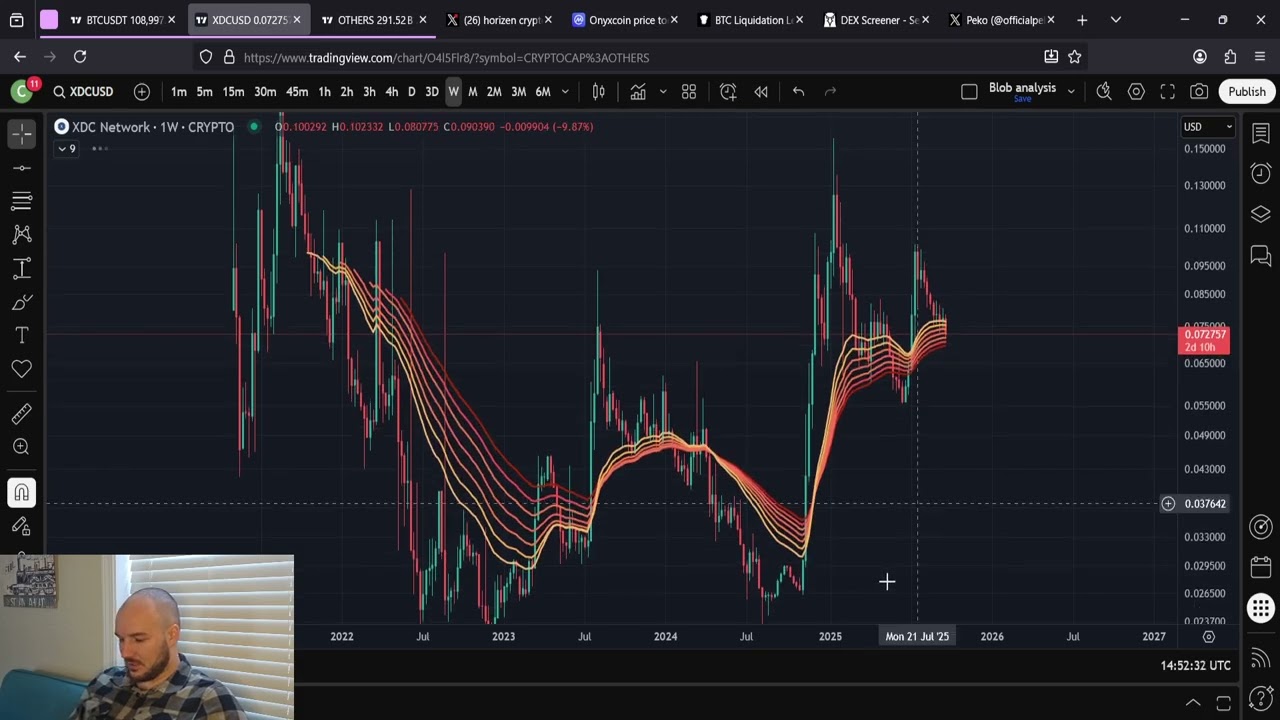
Task: Add alert at 0.037642 price
Action: click(1168, 504)
